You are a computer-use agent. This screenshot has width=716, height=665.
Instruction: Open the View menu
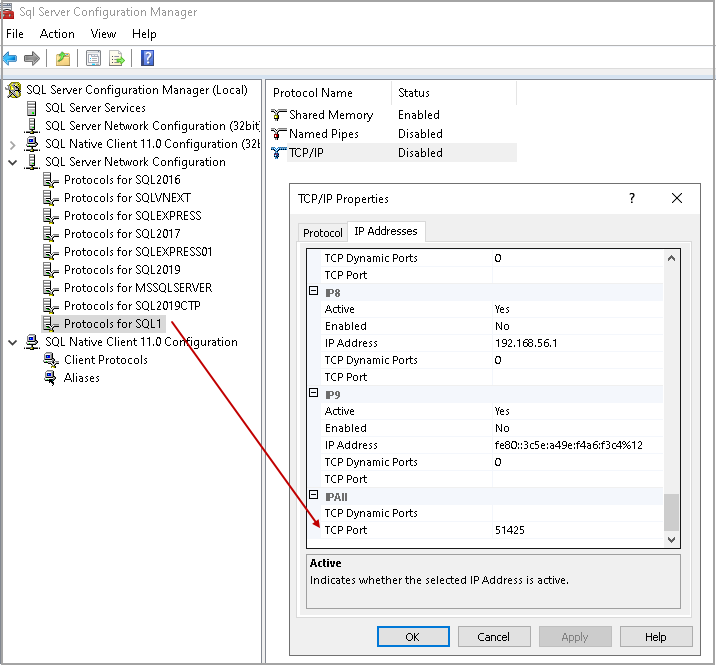tap(103, 34)
